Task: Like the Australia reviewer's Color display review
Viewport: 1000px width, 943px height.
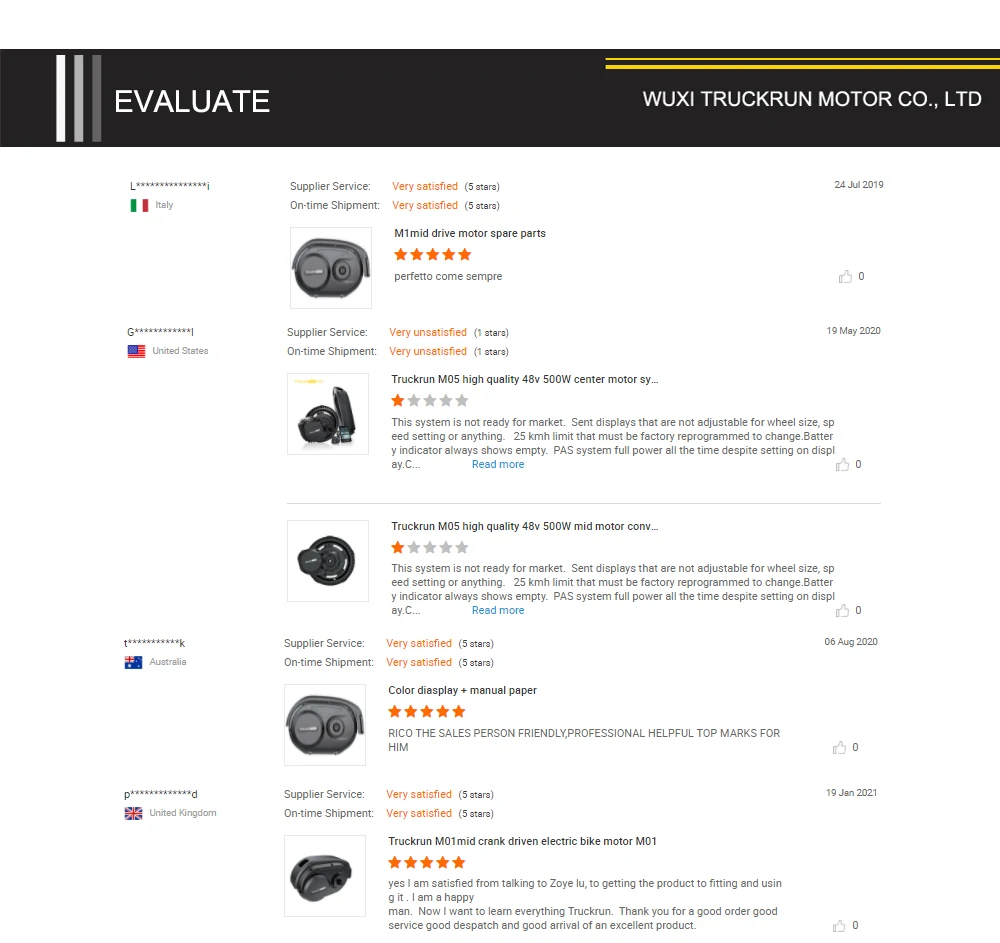Action: tap(839, 748)
